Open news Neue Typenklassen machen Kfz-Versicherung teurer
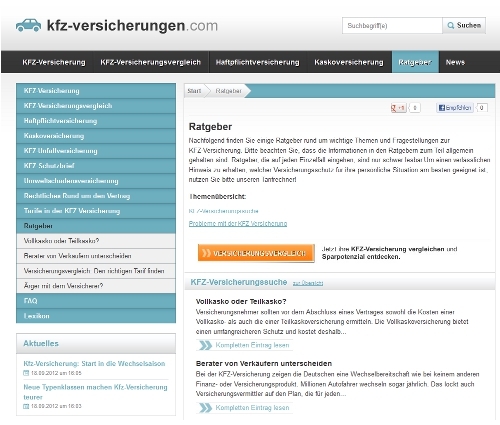The height and width of the screenshot is (425, 500). (95, 392)
